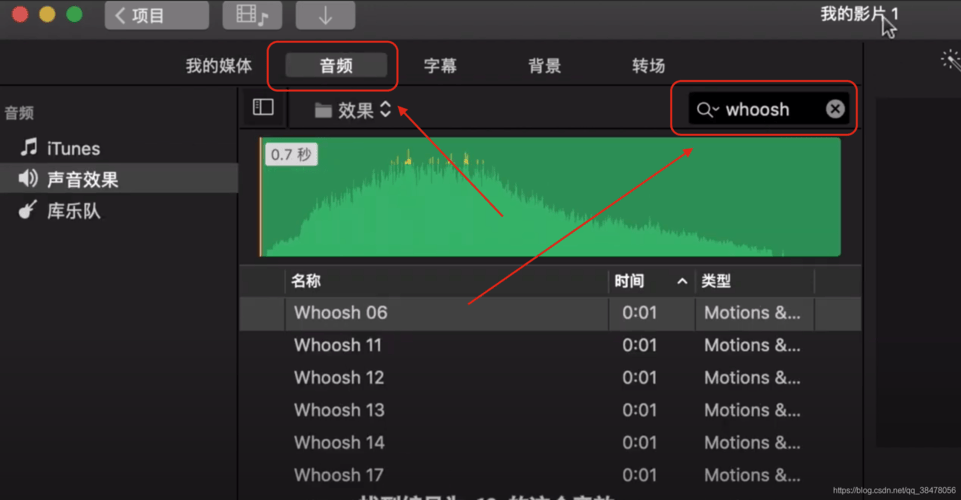
Task: Click the download arrow toolbar button
Action: pyautogui.click(x=325, y=15)
